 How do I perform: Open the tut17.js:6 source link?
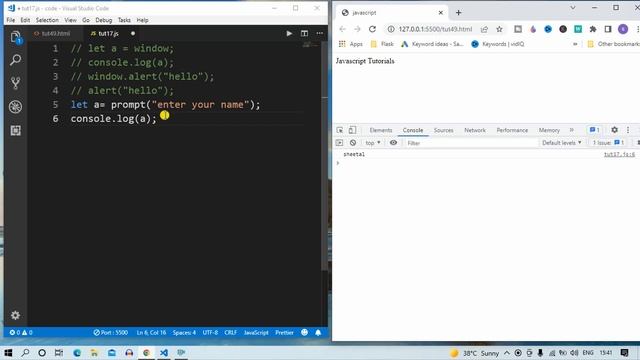click(619, 154)
